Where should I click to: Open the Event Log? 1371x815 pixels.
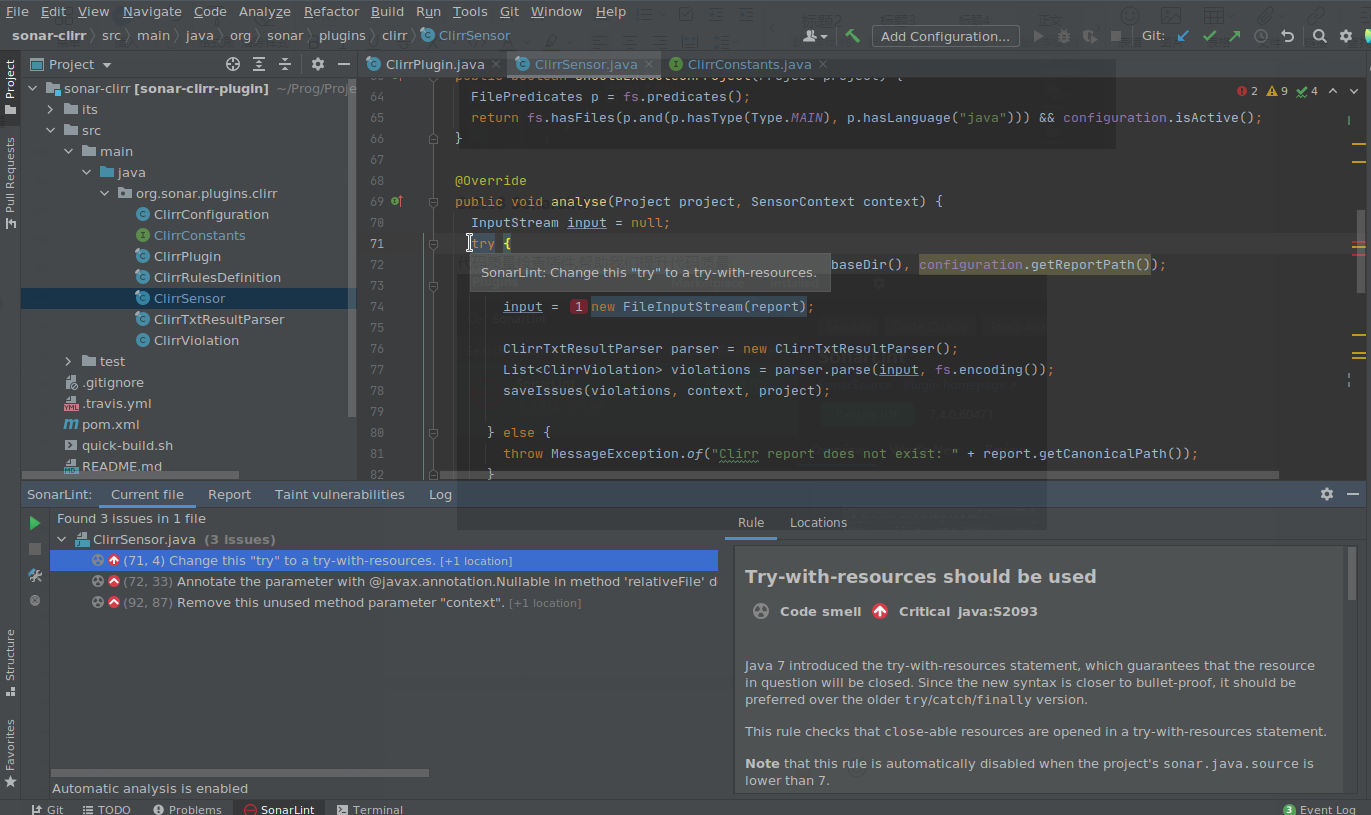pyautogui.click(x=1320, y=809)
